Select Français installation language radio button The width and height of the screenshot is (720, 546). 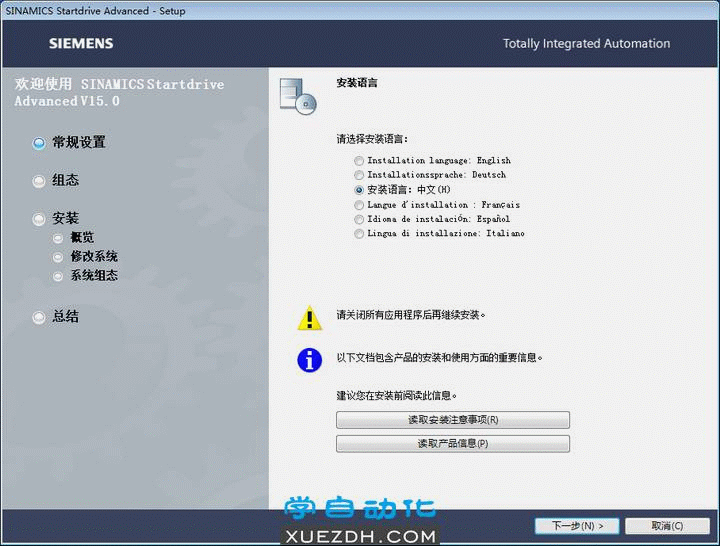coord(359,205)
